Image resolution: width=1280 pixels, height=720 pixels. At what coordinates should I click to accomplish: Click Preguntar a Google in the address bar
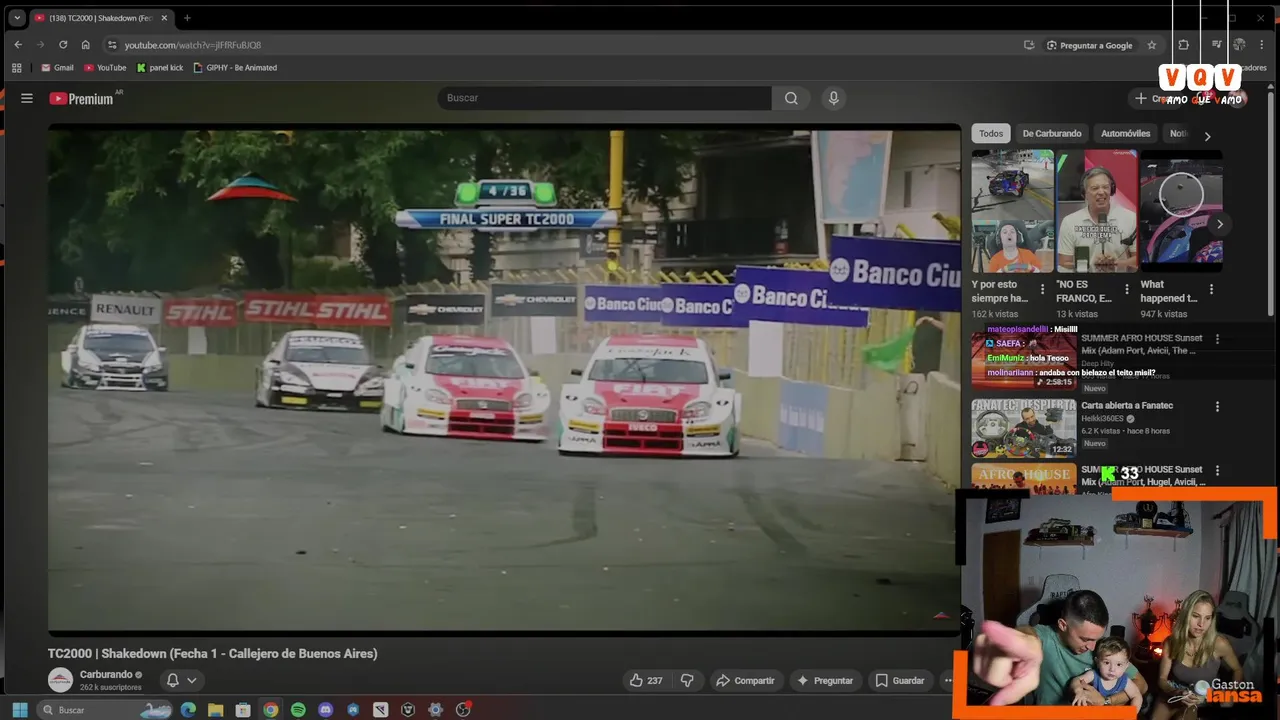tap(1090, 45)
